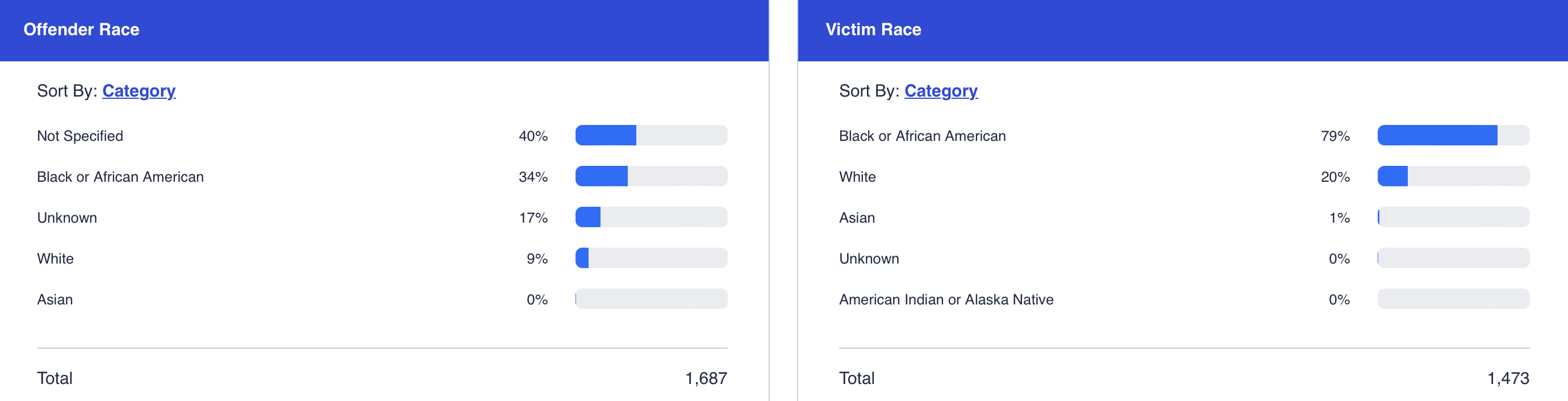Click American Indian or Alaska Native label
The image size is (1568, 401).
946,299
